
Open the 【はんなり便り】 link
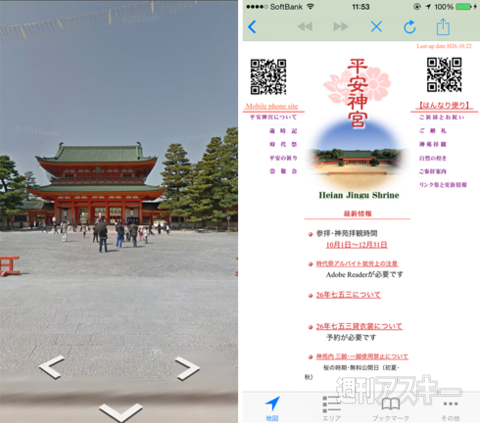(x=444, y=106)
